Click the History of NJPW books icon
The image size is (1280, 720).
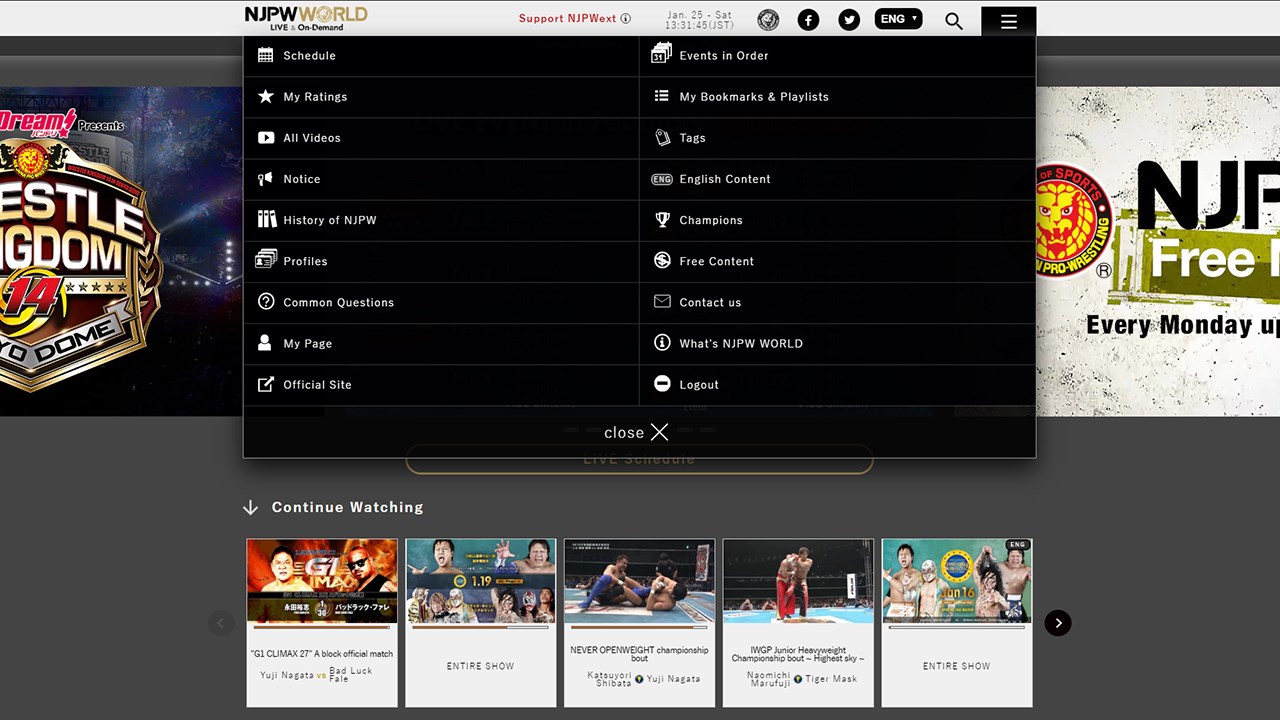point(266,219)
